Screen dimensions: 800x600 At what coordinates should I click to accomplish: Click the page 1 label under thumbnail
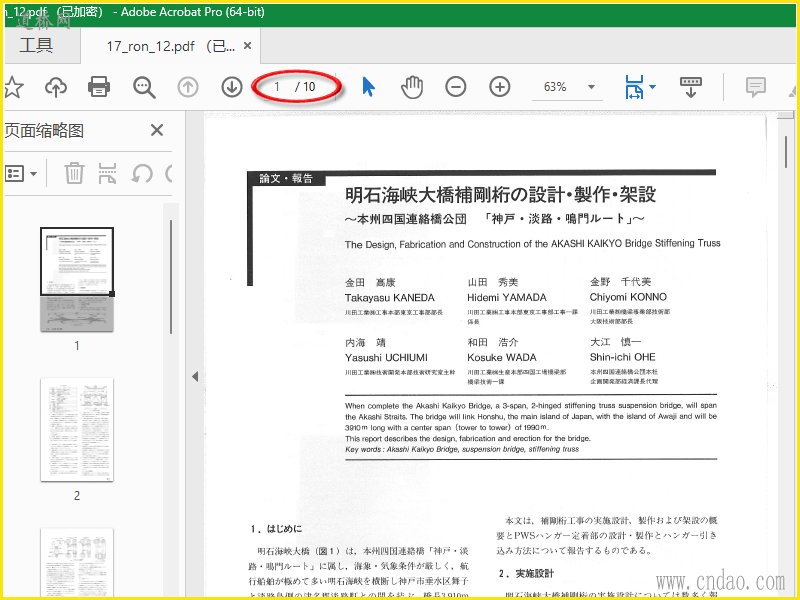click(x=77, y=345)
